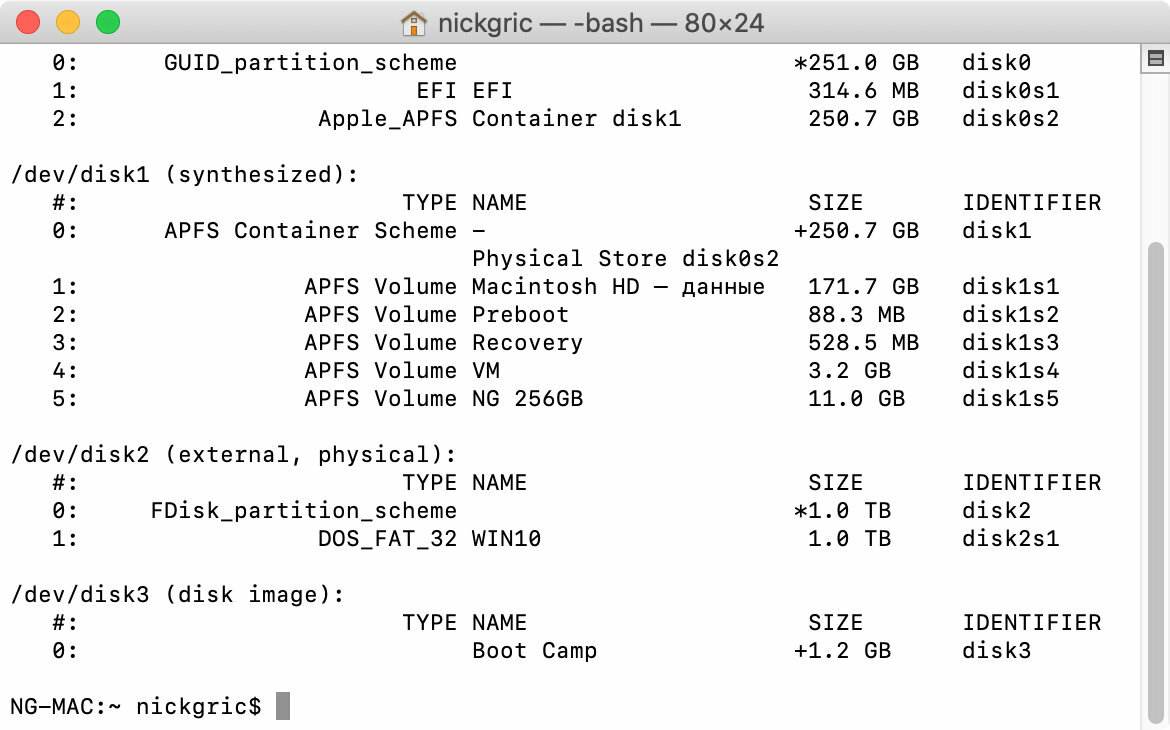1170x730 pixels.
Task: Click the '/dev/disk3 (disk image):' header line
Action: click(178, 595)
